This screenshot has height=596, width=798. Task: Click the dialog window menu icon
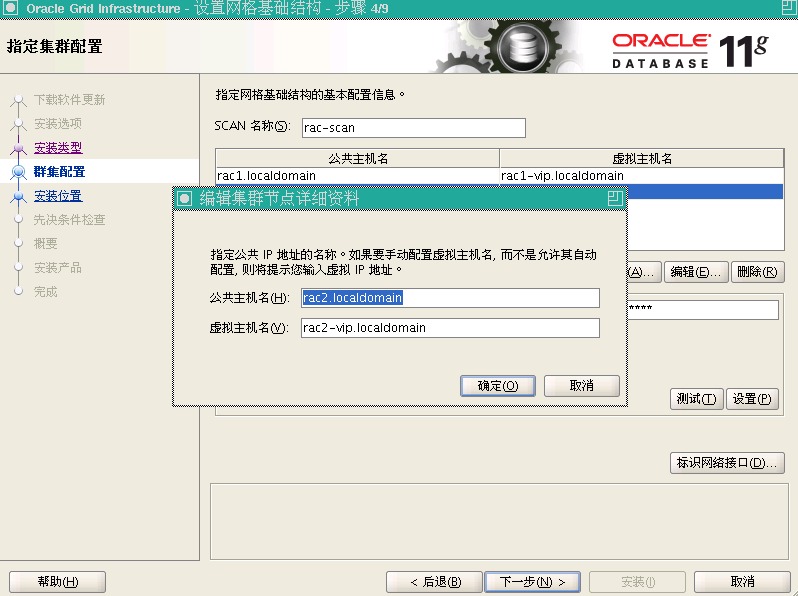[185, 198]
